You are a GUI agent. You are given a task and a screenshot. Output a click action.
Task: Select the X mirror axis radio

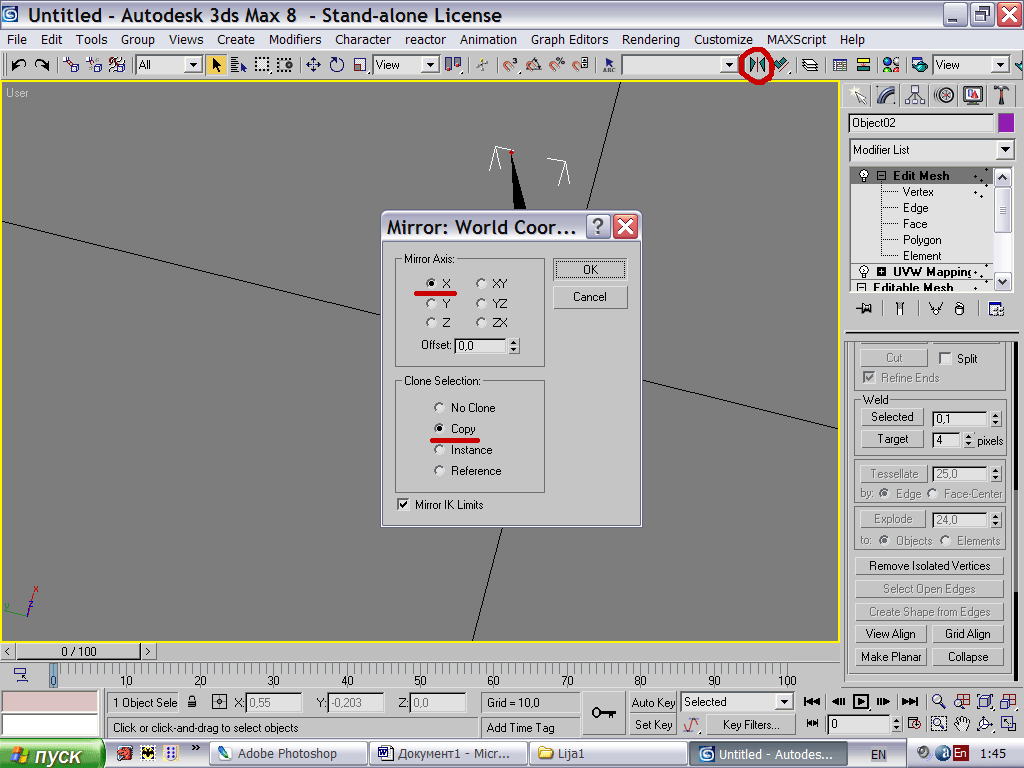point(431,283)
